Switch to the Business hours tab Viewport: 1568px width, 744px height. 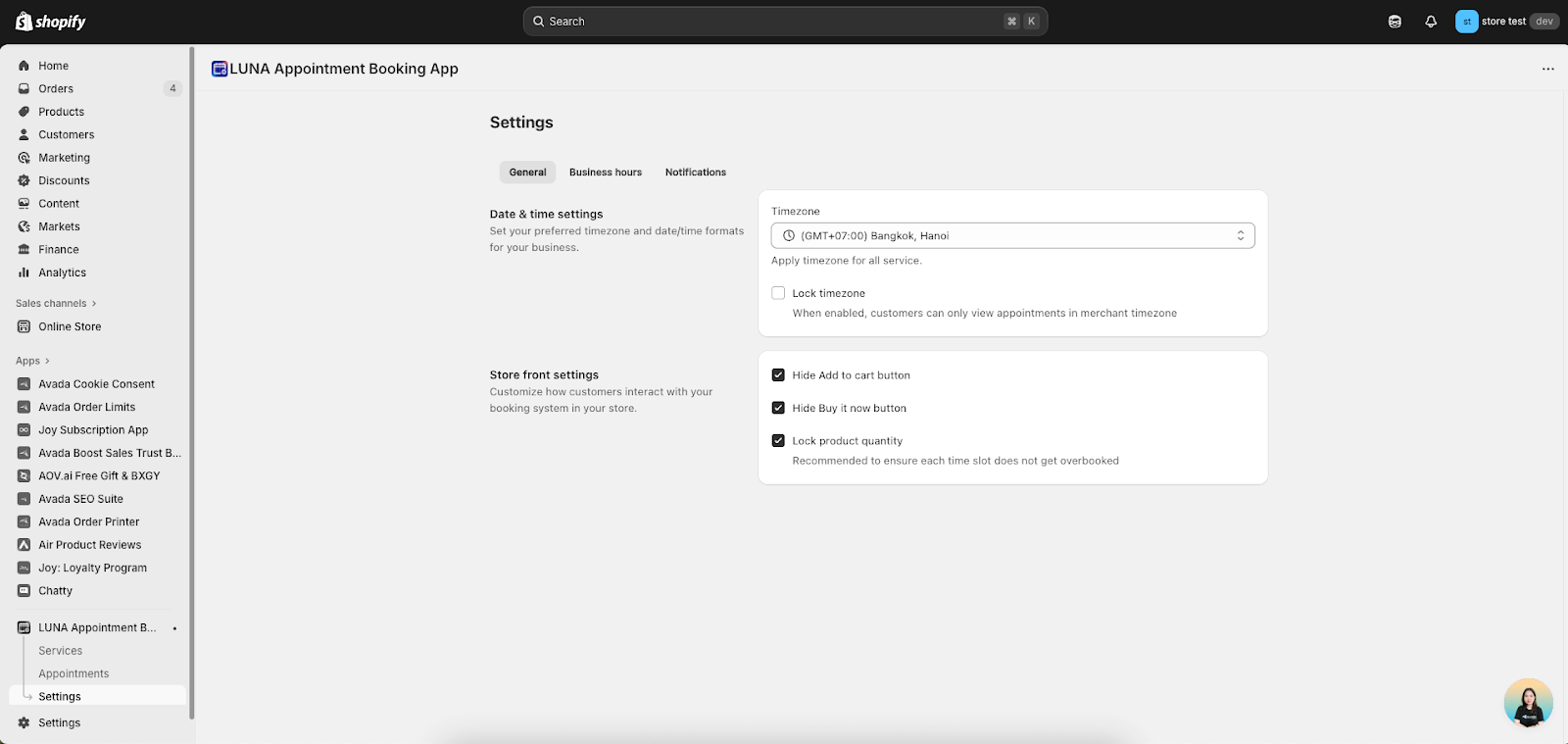tap(605, 173)
